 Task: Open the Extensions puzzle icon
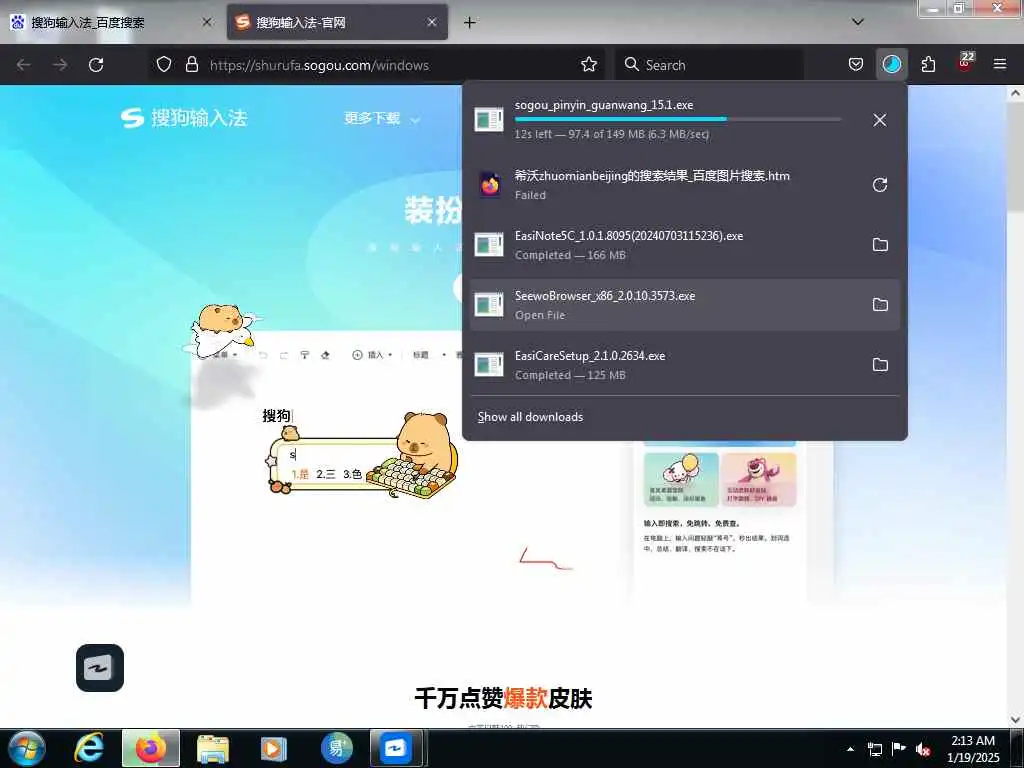coord(928,65)
